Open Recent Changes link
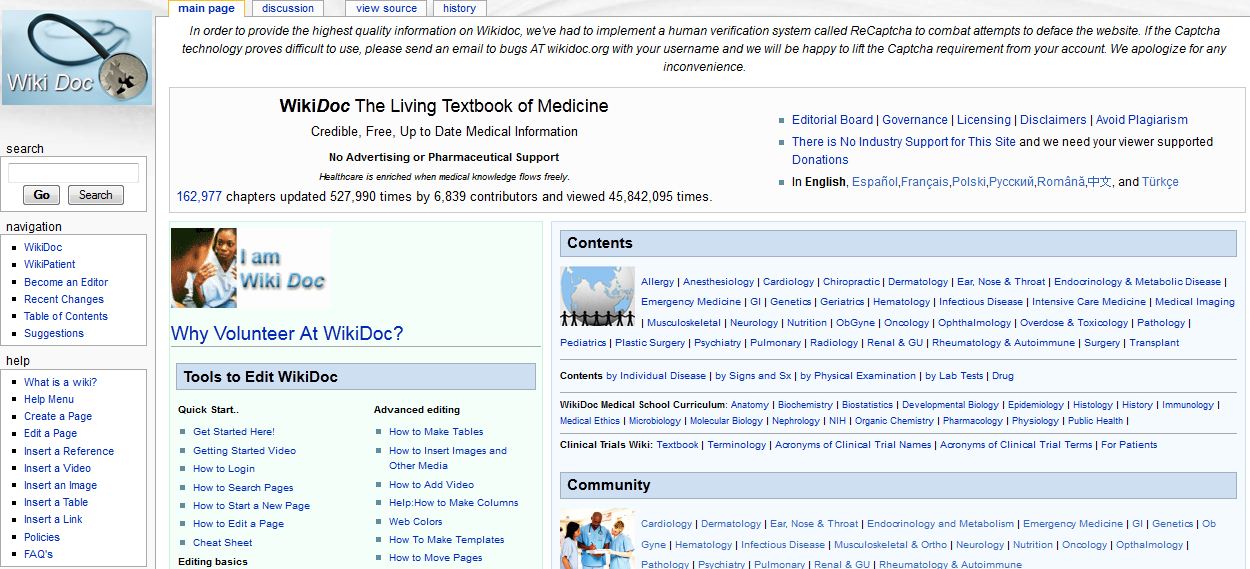 [x=64, y=299]
